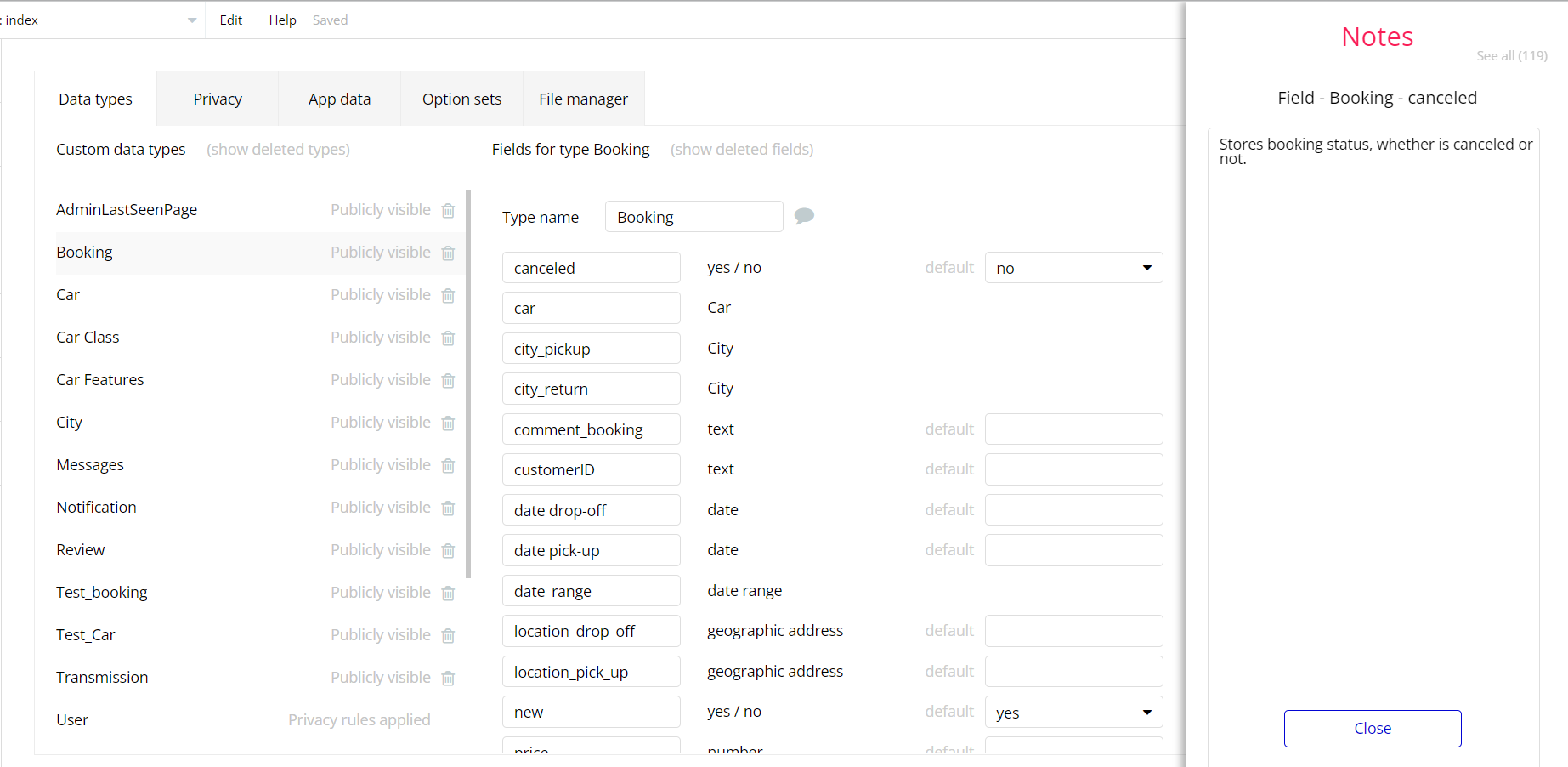Click show deleted fields link
This screenshot has width=1568, height=767.
[741, 150]
